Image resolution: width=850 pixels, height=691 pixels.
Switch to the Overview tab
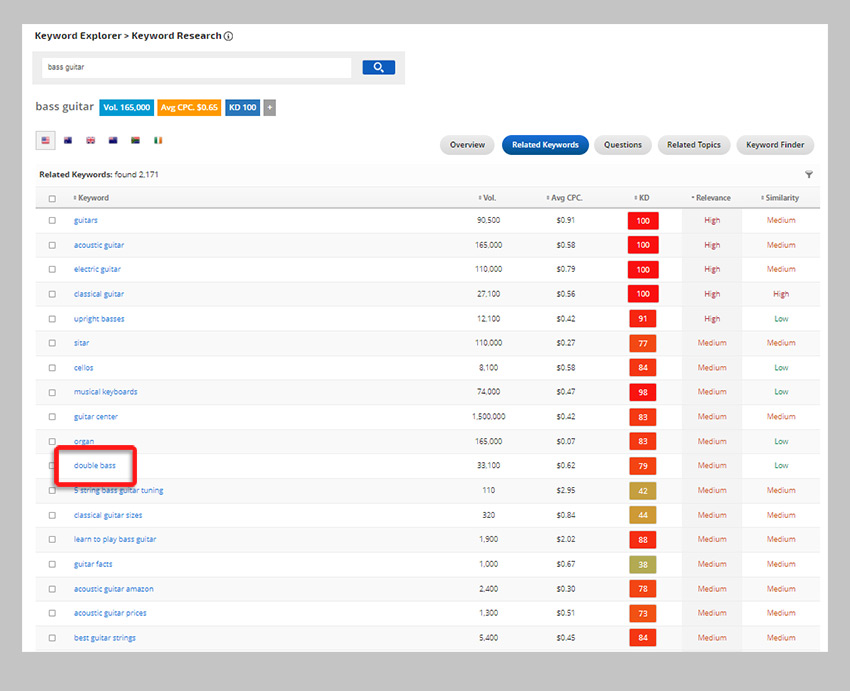click(467, 145)
